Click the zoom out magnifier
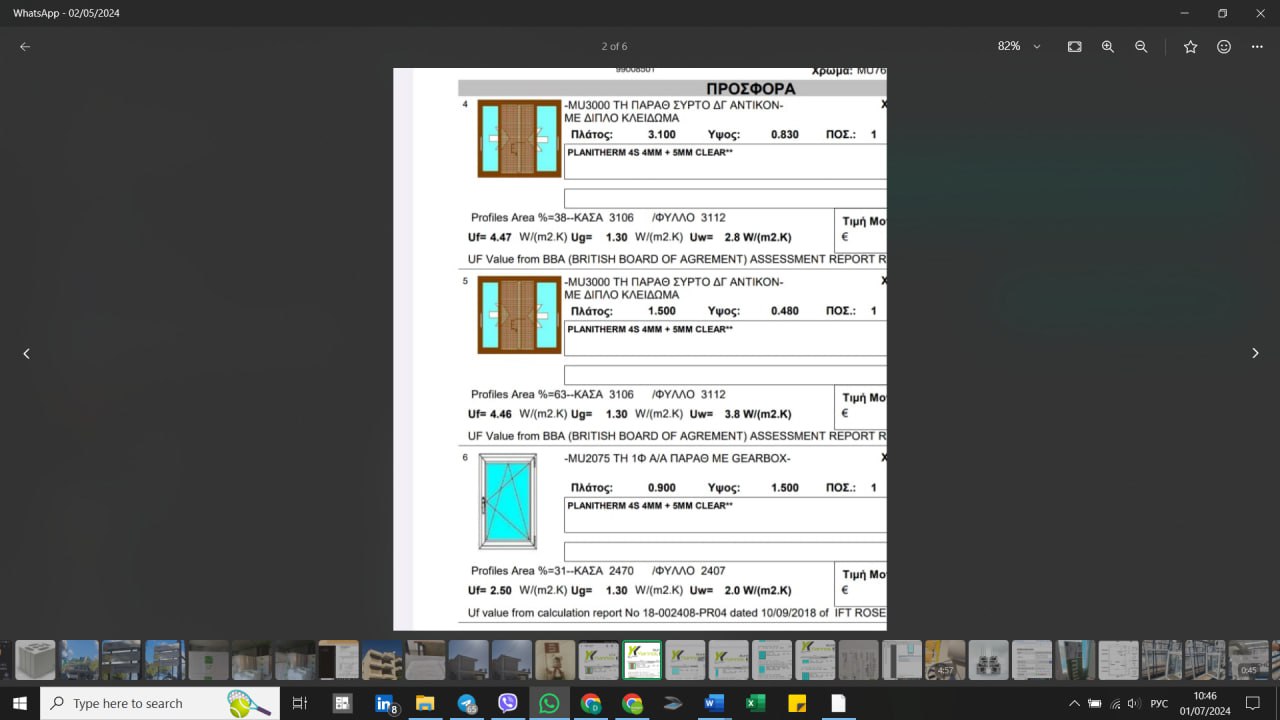The height and width of the screenshot is (720, 1280). pyautogui.click(x=1141, y=46)
